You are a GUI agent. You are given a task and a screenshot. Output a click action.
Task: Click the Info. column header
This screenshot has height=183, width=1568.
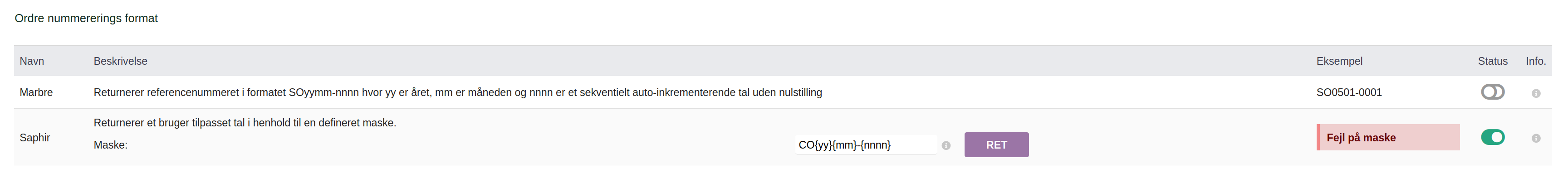point(1536,61)
